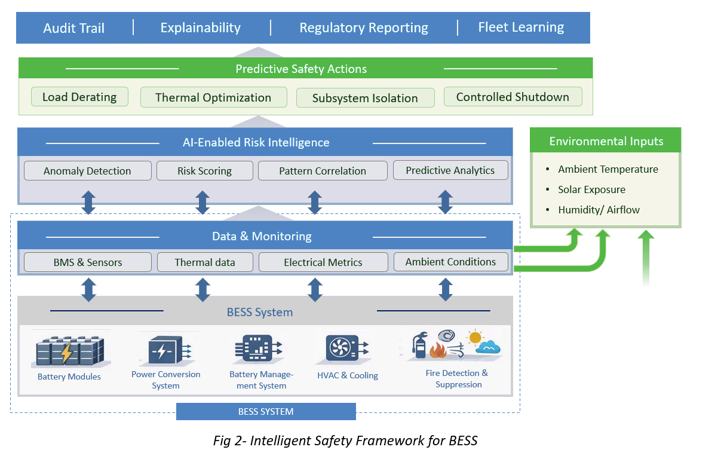Click the blue BESS SYSTEM label bar
The width and height of the screenshot is (721, 465).
266,411
